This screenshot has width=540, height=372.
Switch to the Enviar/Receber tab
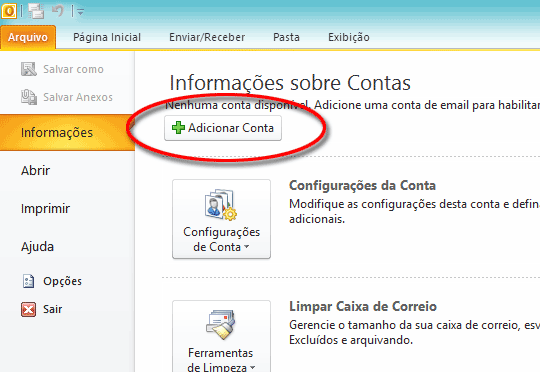coord(207,37)
